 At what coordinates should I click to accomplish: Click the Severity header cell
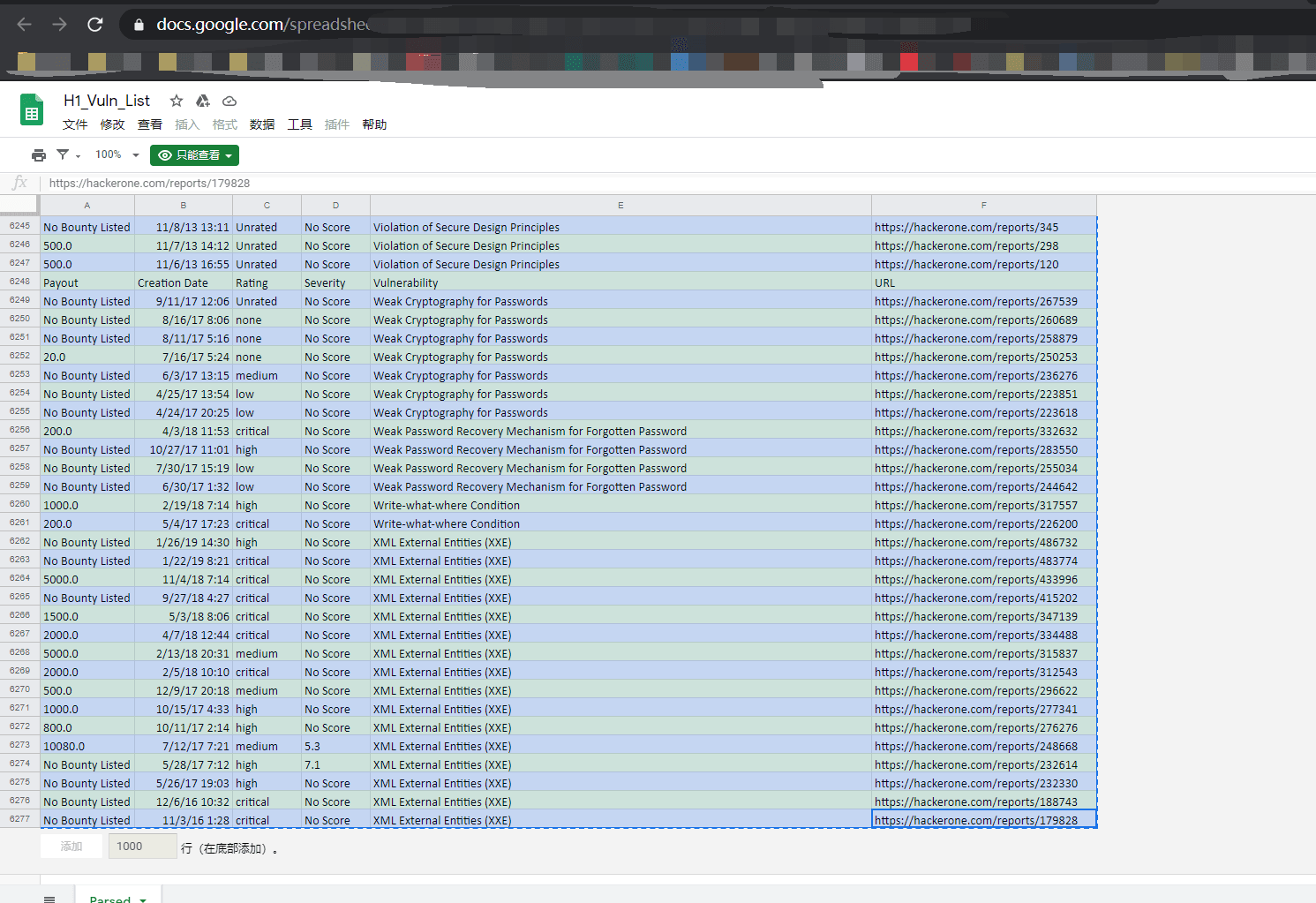tap(335, 283)
